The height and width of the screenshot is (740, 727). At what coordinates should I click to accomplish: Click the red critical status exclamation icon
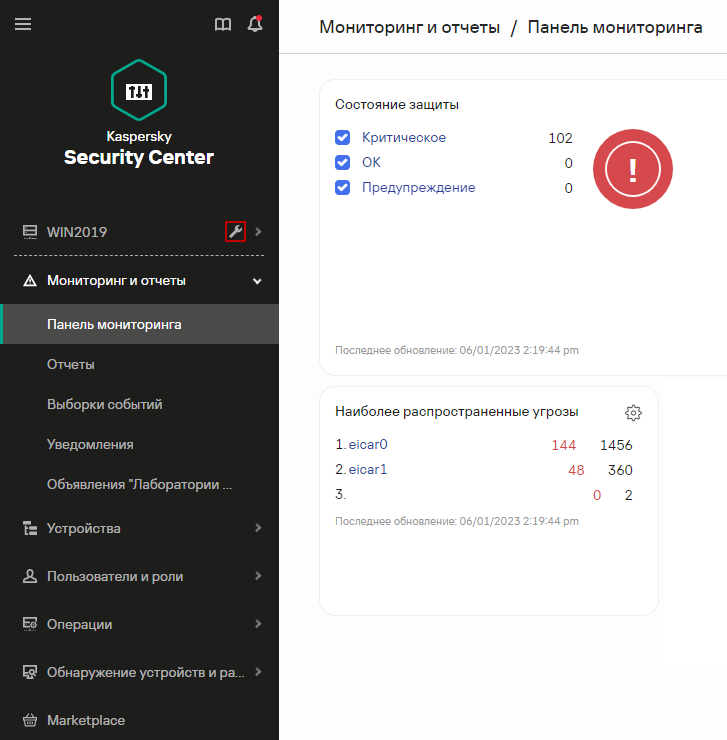(x=633, y=169)
